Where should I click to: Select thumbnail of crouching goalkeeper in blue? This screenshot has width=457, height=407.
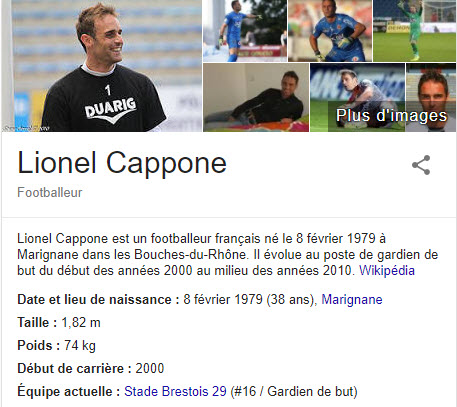330,31
